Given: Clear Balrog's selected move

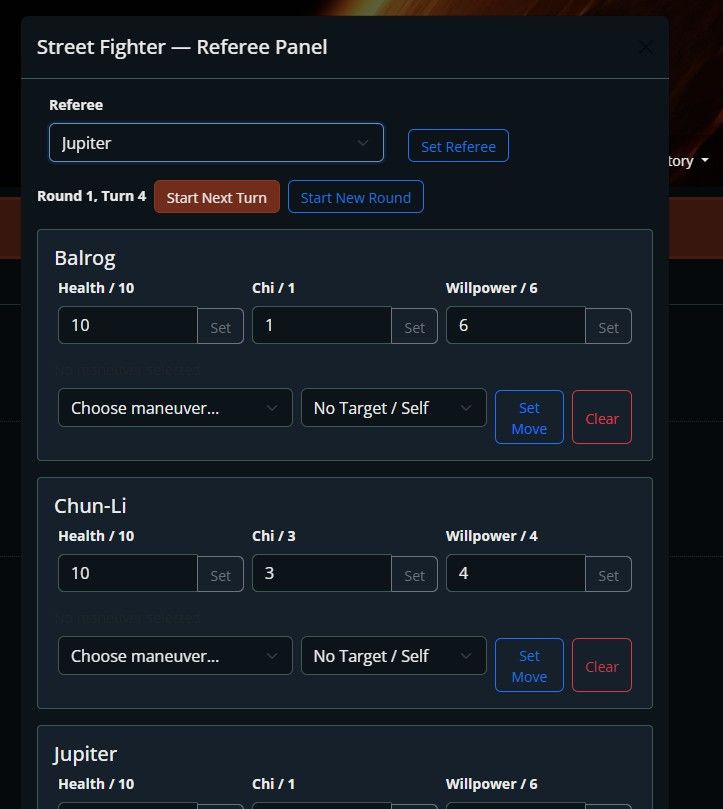Looking at the screenshot, I should click(x=602, y=417).
